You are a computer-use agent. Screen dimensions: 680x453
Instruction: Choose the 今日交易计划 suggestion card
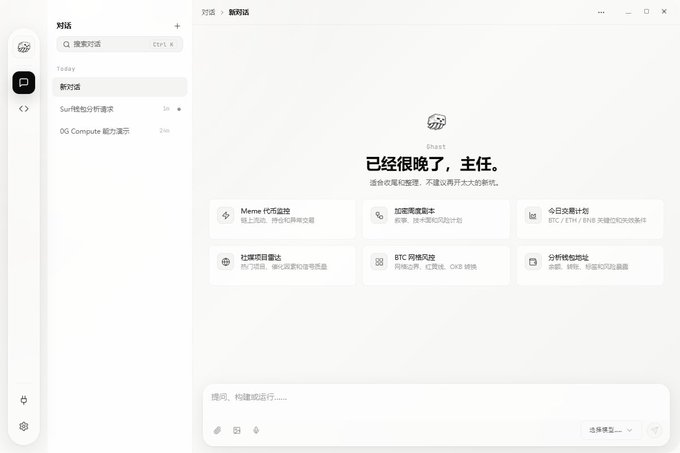pyautogui.click(x=590, y=219)
